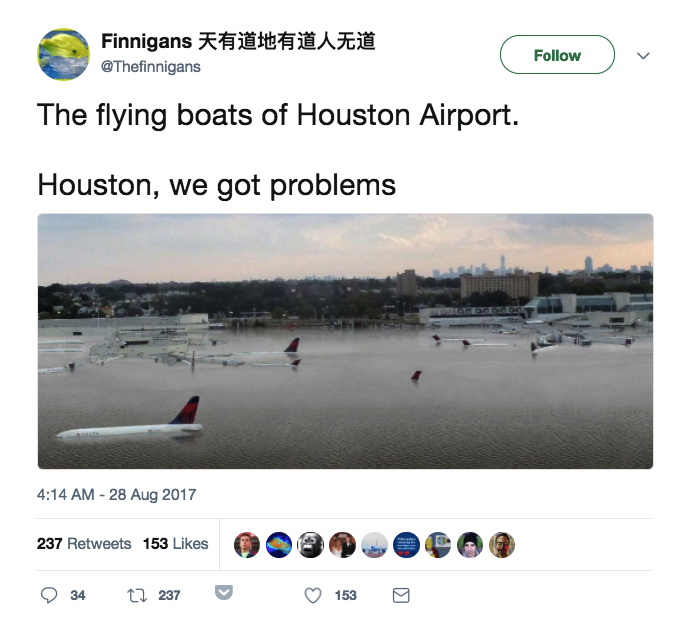
Task: Open first liker avatar in row
Action: (247, 545)
